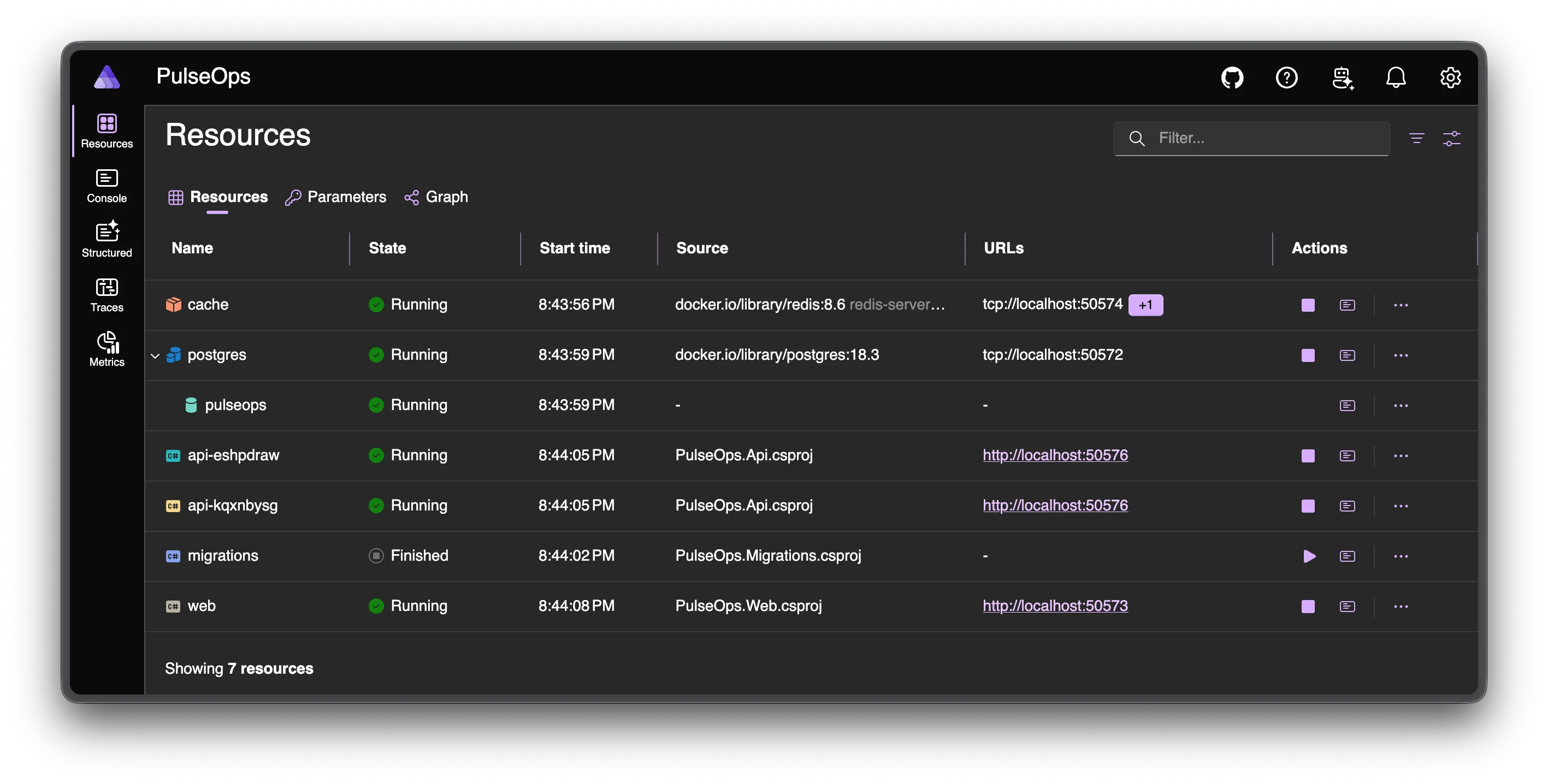1548x784 pixels.
Task: Stop the web resource
Action: 1308,606
